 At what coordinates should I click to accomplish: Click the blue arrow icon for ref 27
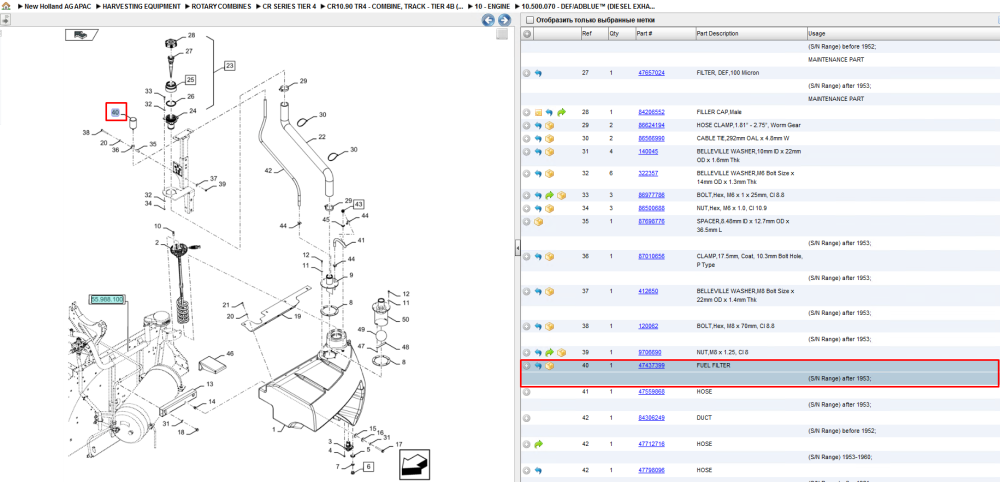pyautogui.click(x=538, y=73)
